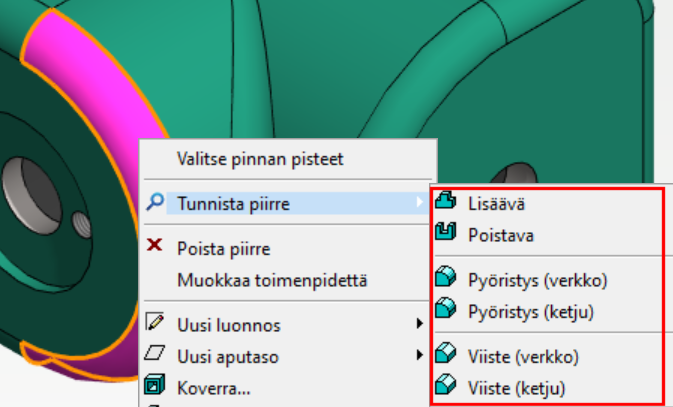Click the Viiste (verkko) icon
Image resolution: width=673 pixels, height=407 pixels.
point(447,354)
